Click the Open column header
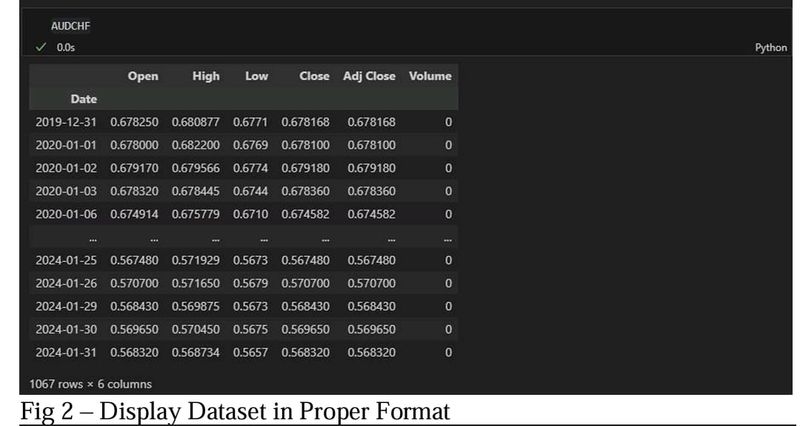The height and width of the screenshot is (426, 800). click(x=143, y=76)
